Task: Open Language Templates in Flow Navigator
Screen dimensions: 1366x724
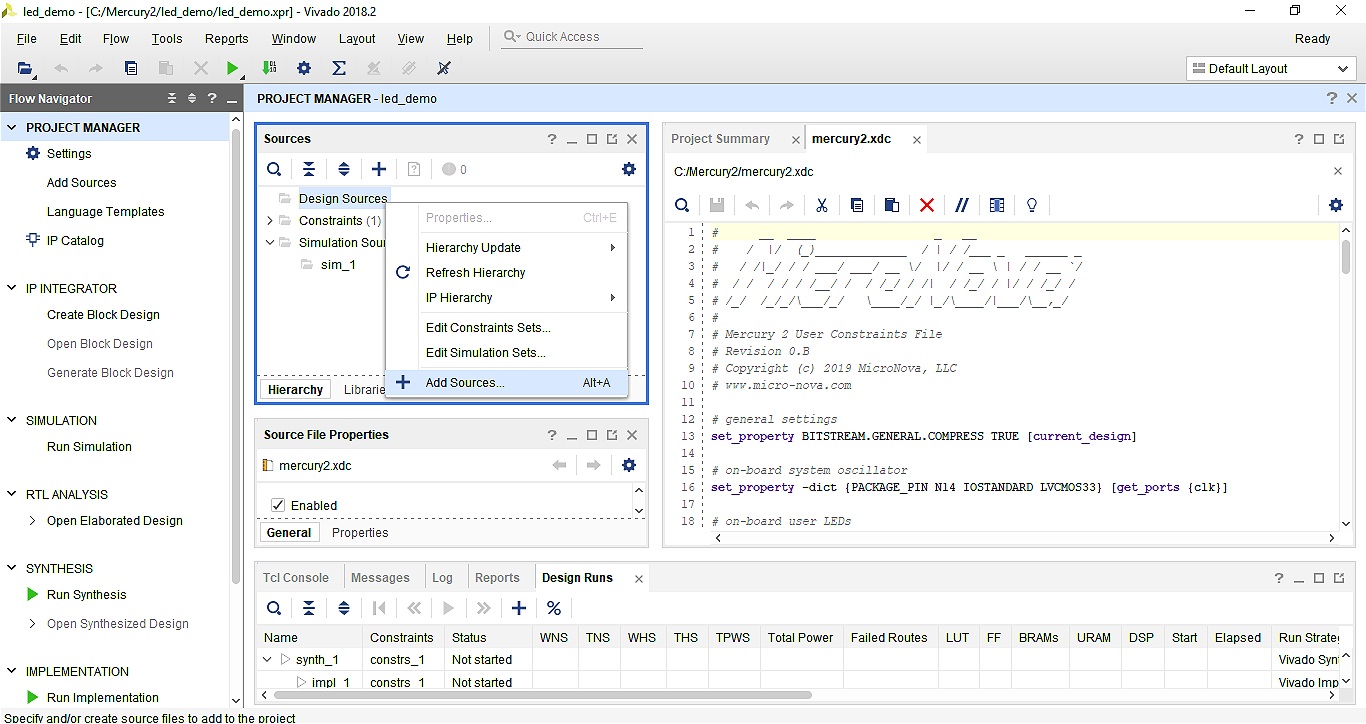Action: click(105, 211)
